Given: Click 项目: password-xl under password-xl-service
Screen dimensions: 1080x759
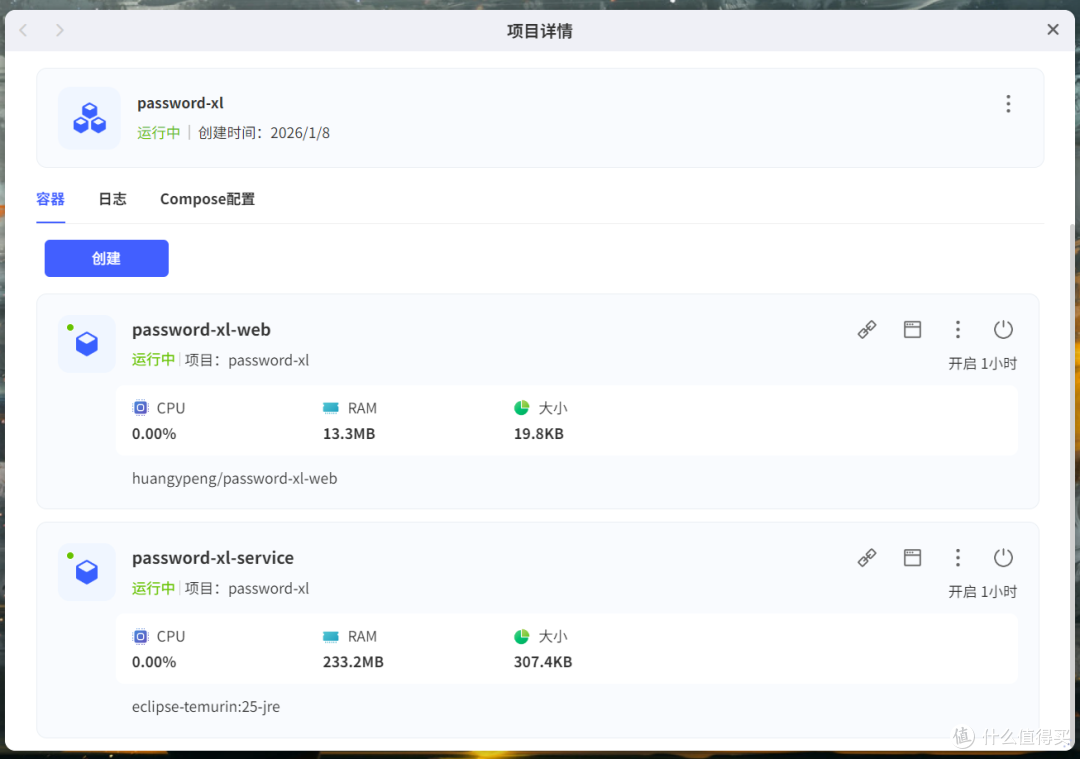Looking at the screenshot, I should coord(247,588).
